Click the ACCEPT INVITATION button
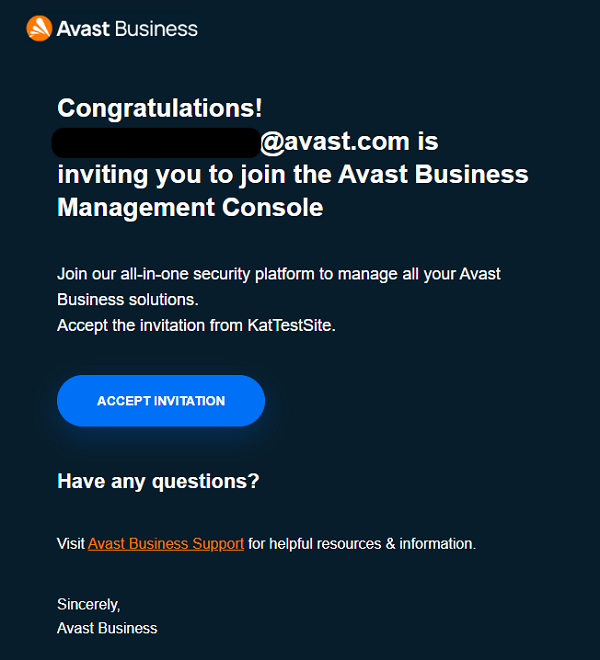600x660 pixels. coord(161,401)
